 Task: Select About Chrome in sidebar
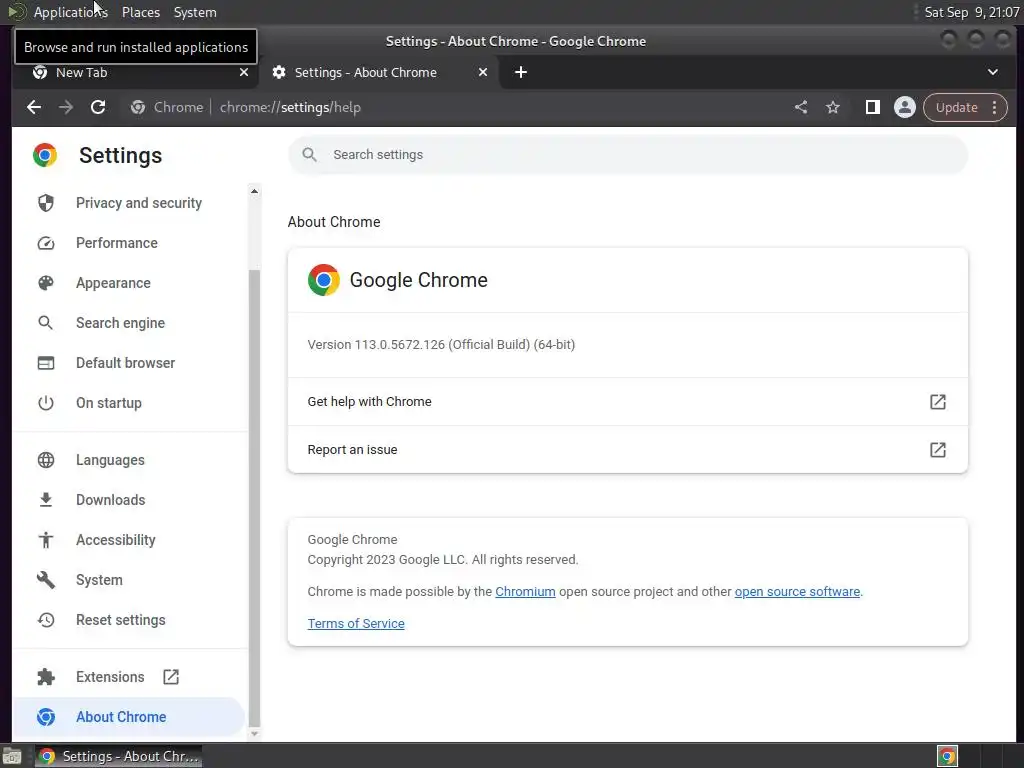pos(129,717)
